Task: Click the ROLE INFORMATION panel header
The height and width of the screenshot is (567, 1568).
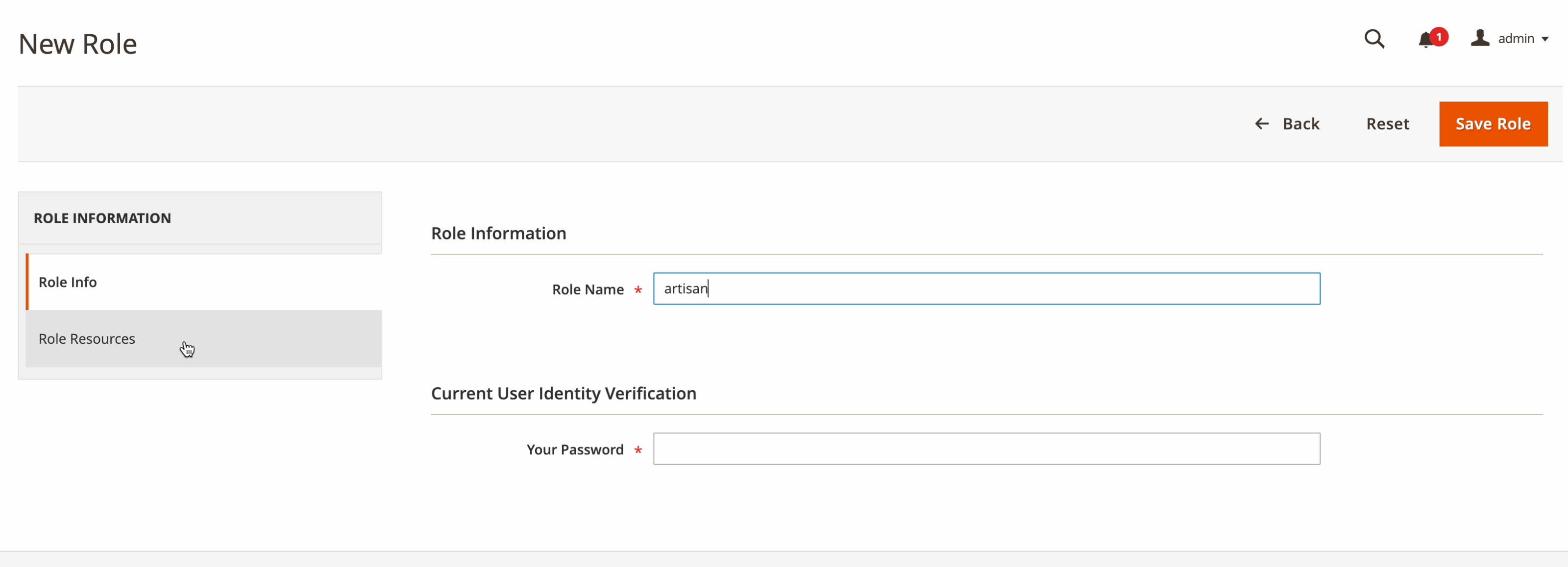Action: [x=102, y=218]
